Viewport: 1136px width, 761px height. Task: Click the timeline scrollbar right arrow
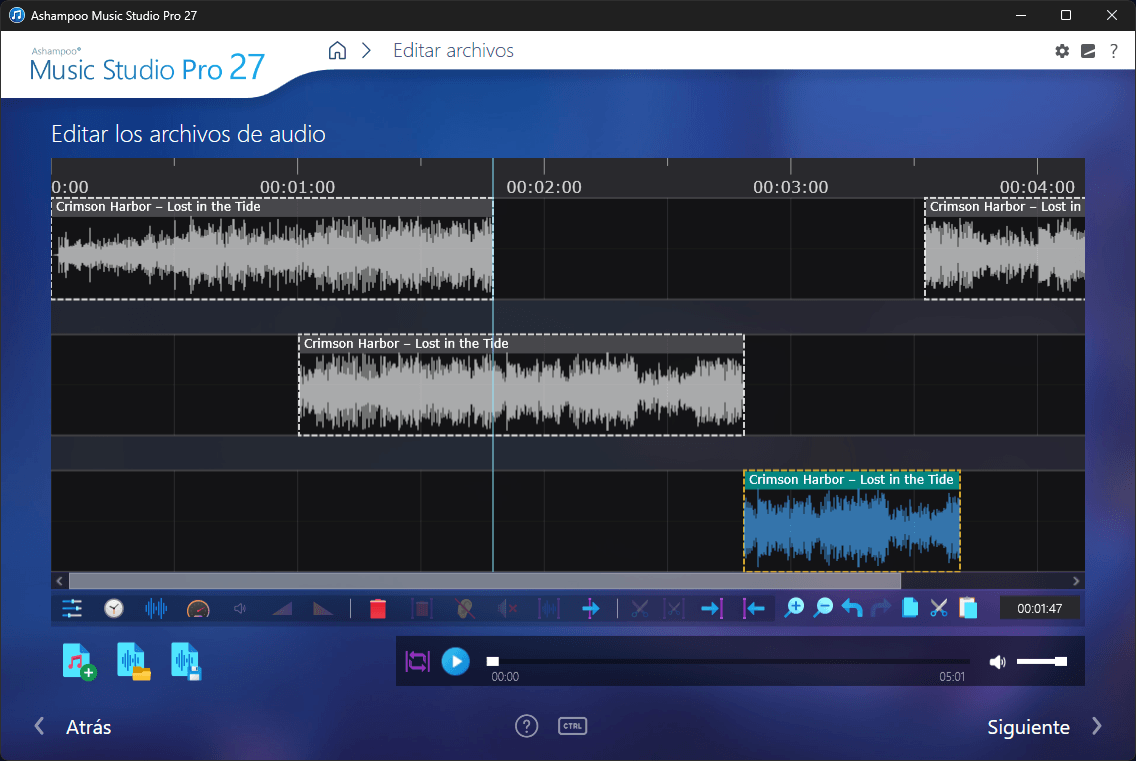point(1076,581)
